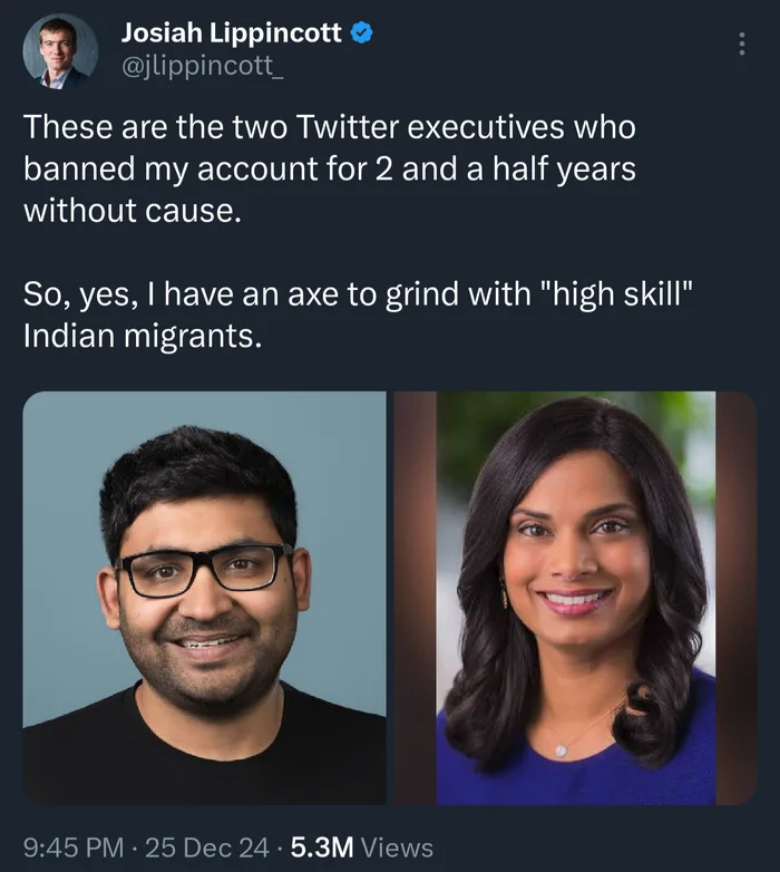
Task: Click the word Views after 5.3M
Action: pyautogui.click(x=397, y=848)
